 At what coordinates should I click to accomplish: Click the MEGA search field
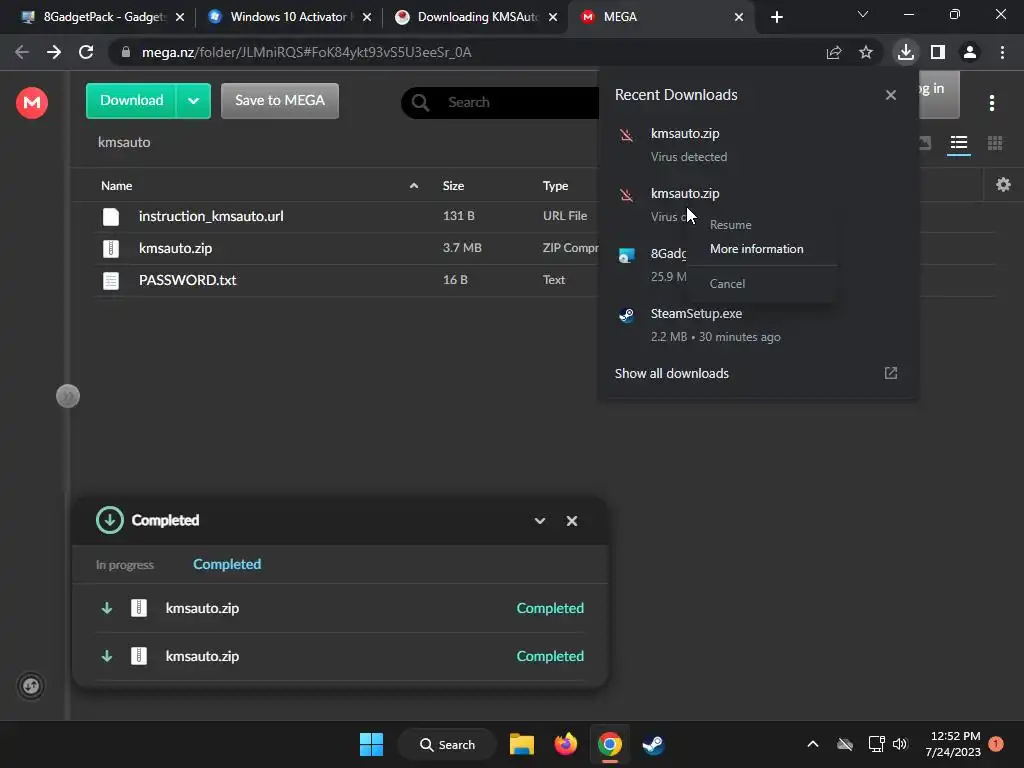coord(500,103)
